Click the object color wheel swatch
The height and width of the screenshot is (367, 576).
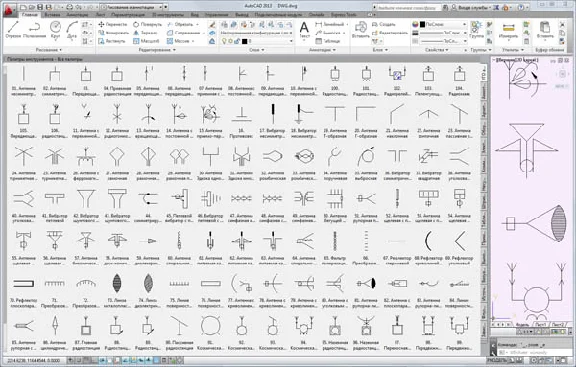click(x=415, y=24)
